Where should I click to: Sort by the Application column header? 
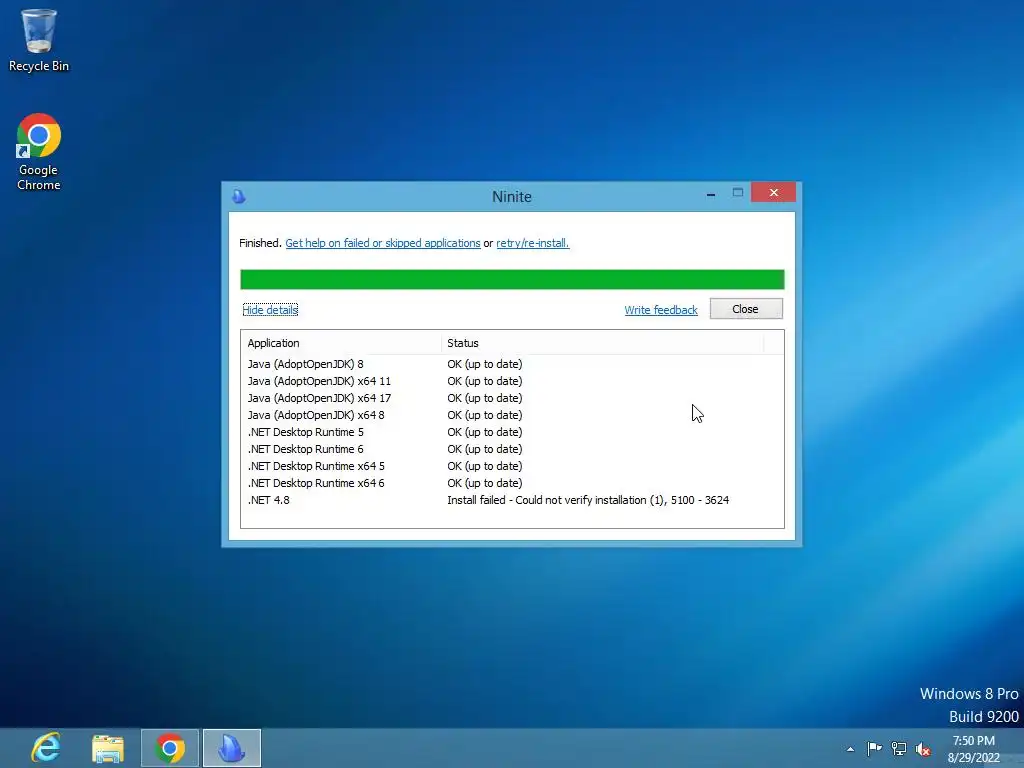click(341, 343)
